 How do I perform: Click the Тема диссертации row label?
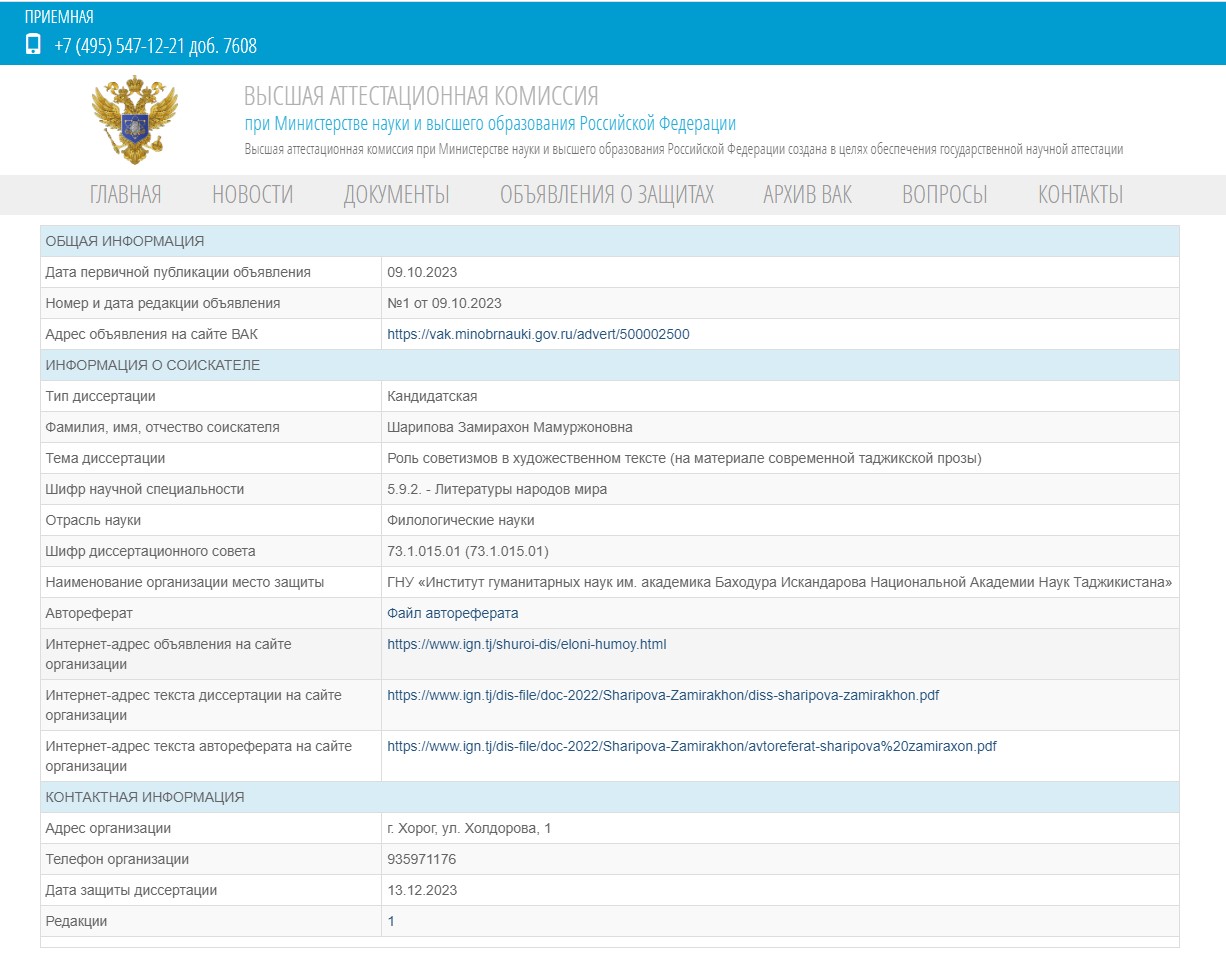coord(105,458)
